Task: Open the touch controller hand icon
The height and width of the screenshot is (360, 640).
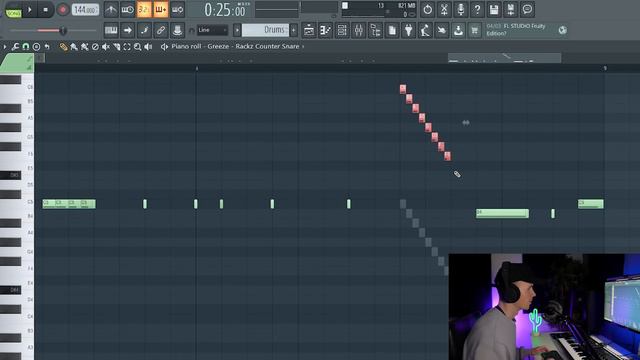Action: (441, 30)
